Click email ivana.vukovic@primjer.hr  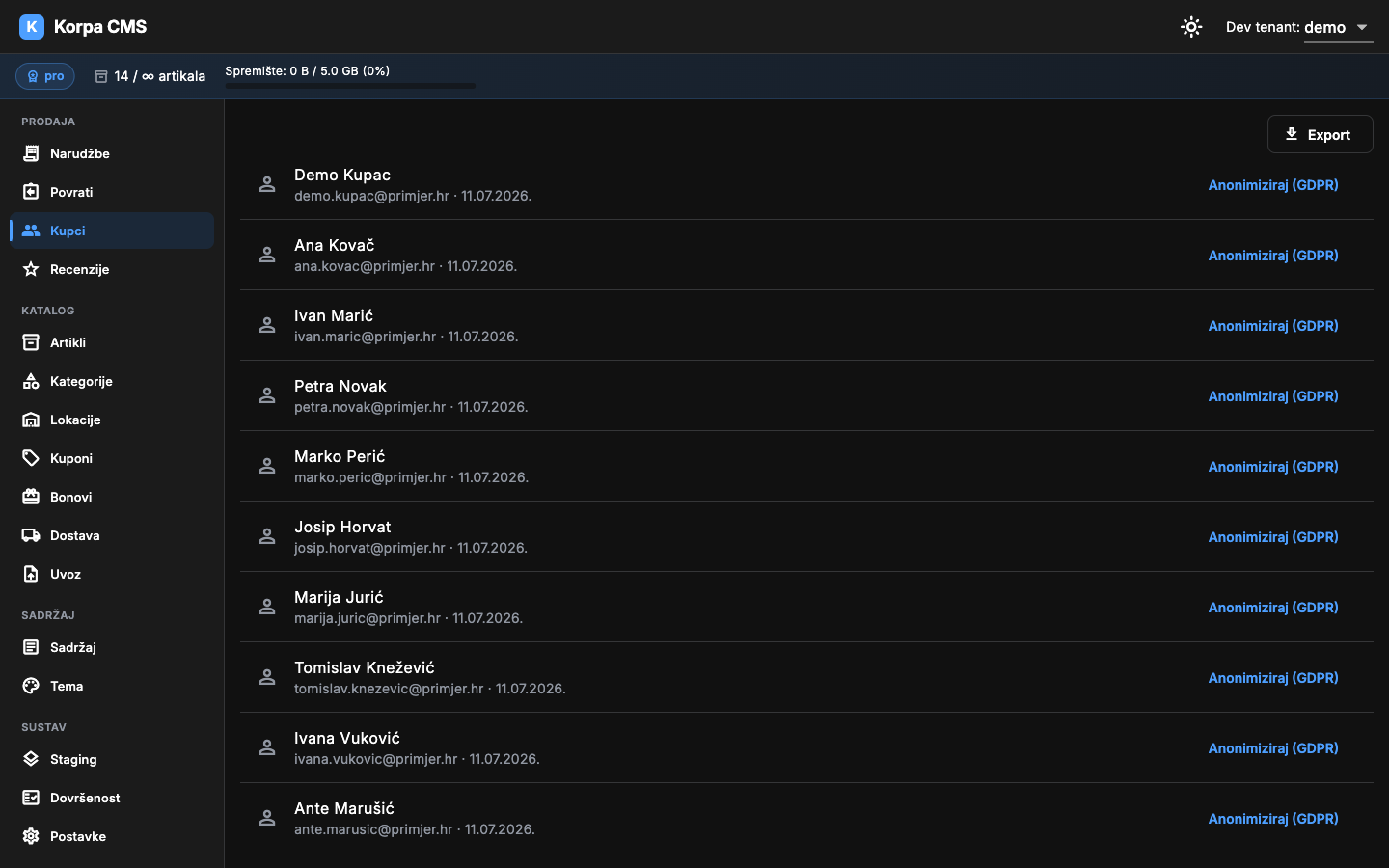point(376,759)
